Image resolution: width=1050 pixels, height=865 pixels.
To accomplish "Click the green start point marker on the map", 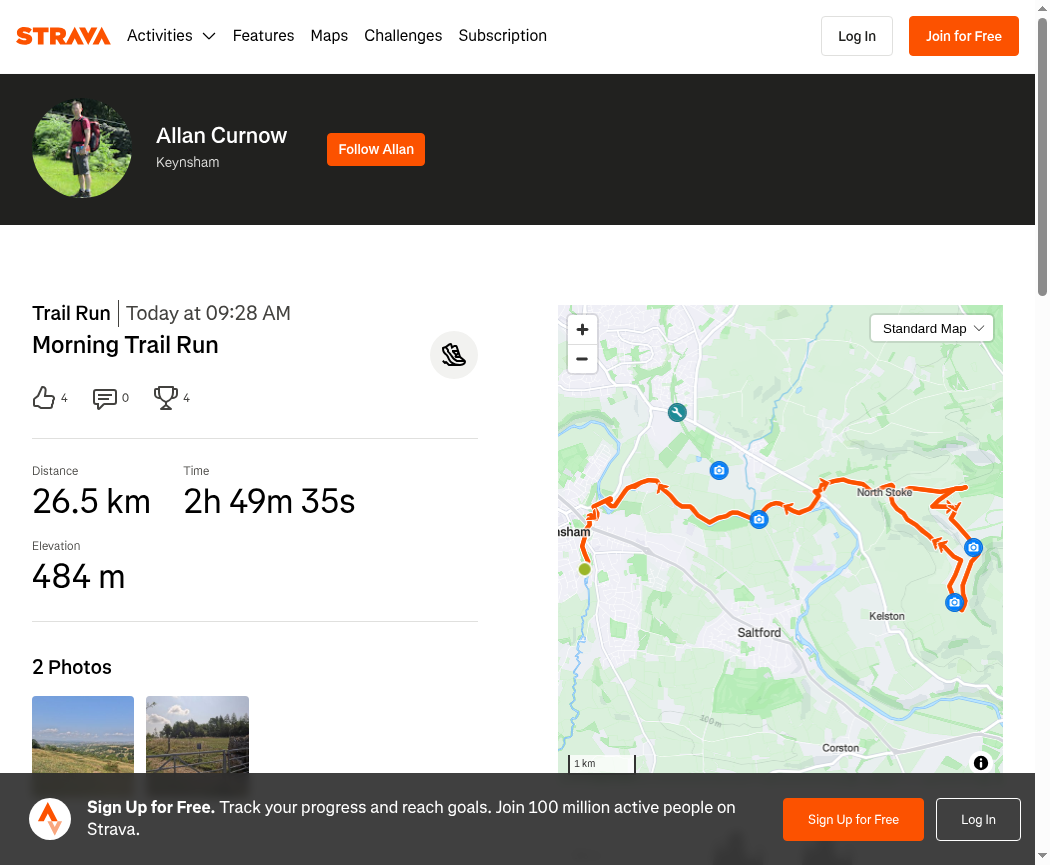I will pos(585,569).
